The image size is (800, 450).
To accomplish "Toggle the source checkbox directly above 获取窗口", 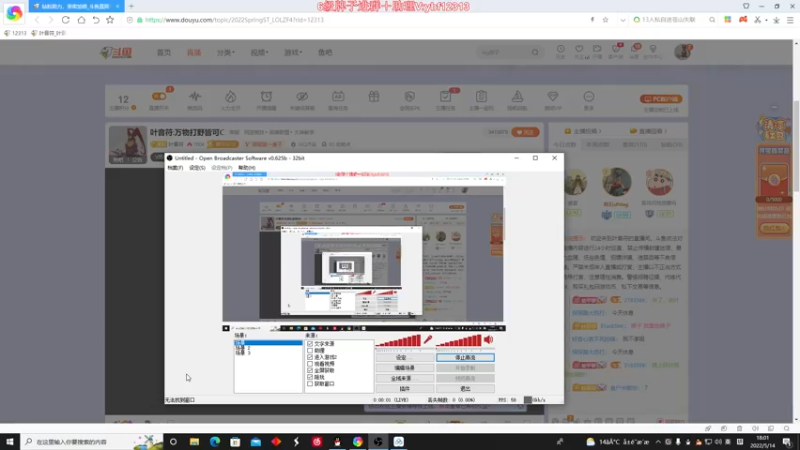I will (x=310, y=377).
